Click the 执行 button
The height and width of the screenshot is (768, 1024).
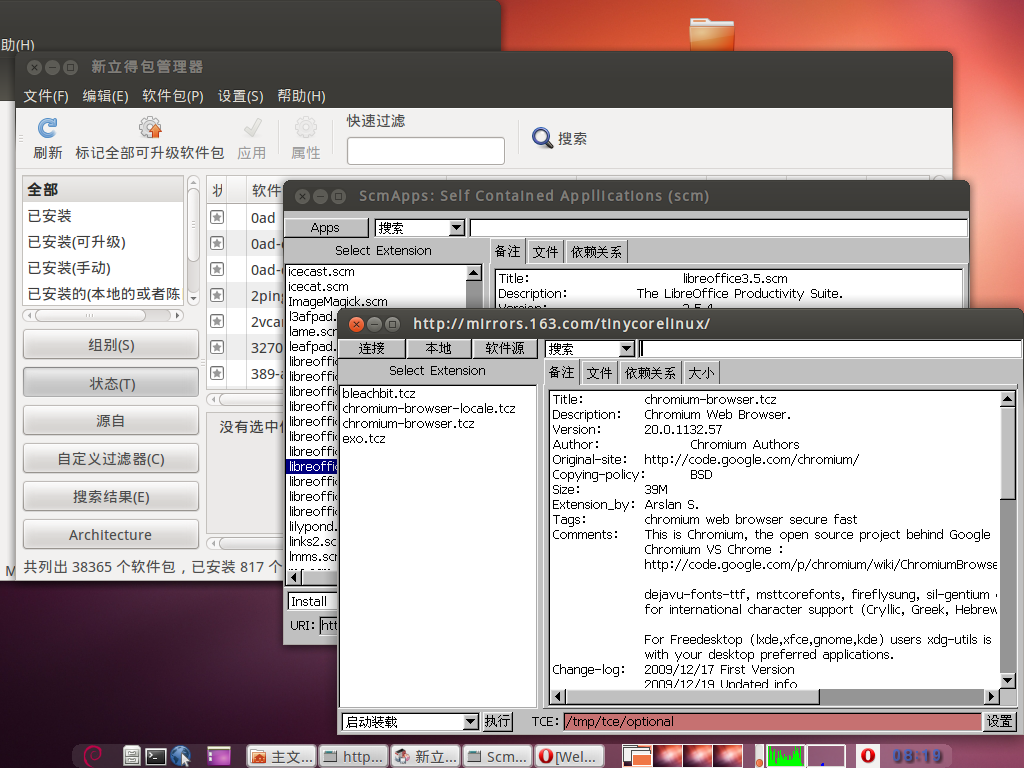497,721
